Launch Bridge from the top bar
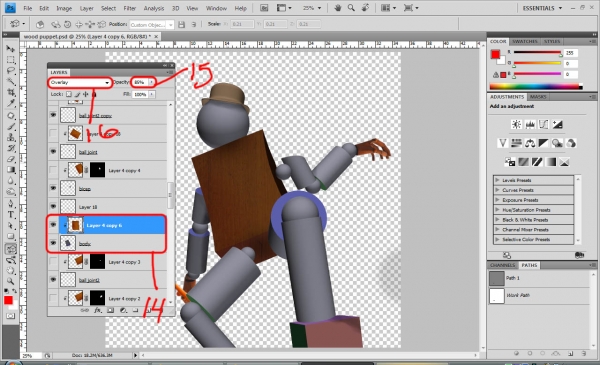 click(264, 8)
